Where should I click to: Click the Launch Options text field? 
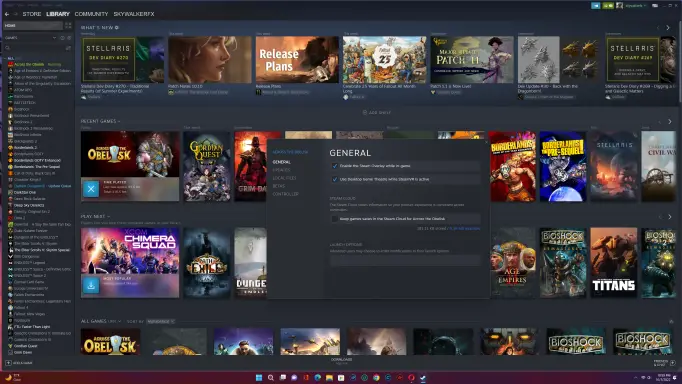point(405,260)
